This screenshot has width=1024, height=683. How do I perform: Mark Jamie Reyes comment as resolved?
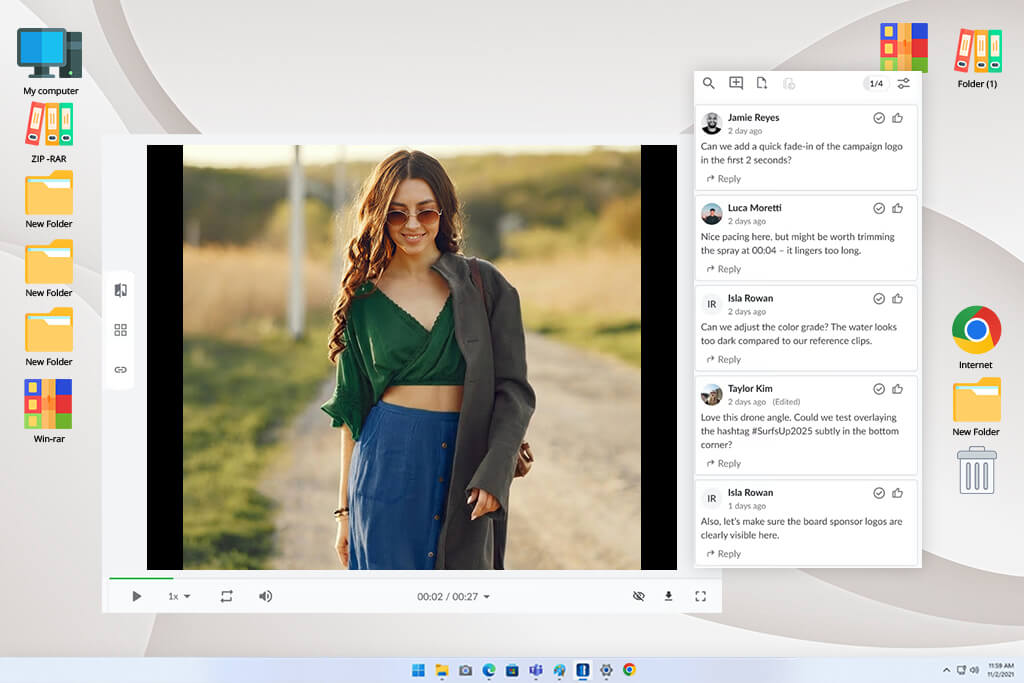click(x=879, y=118)
